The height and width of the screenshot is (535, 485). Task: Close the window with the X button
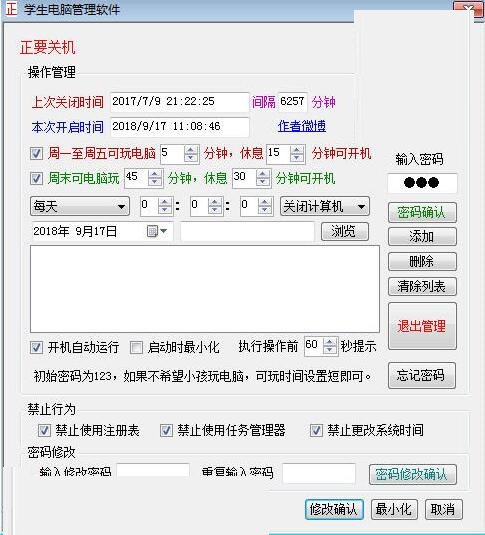(468, 8)
